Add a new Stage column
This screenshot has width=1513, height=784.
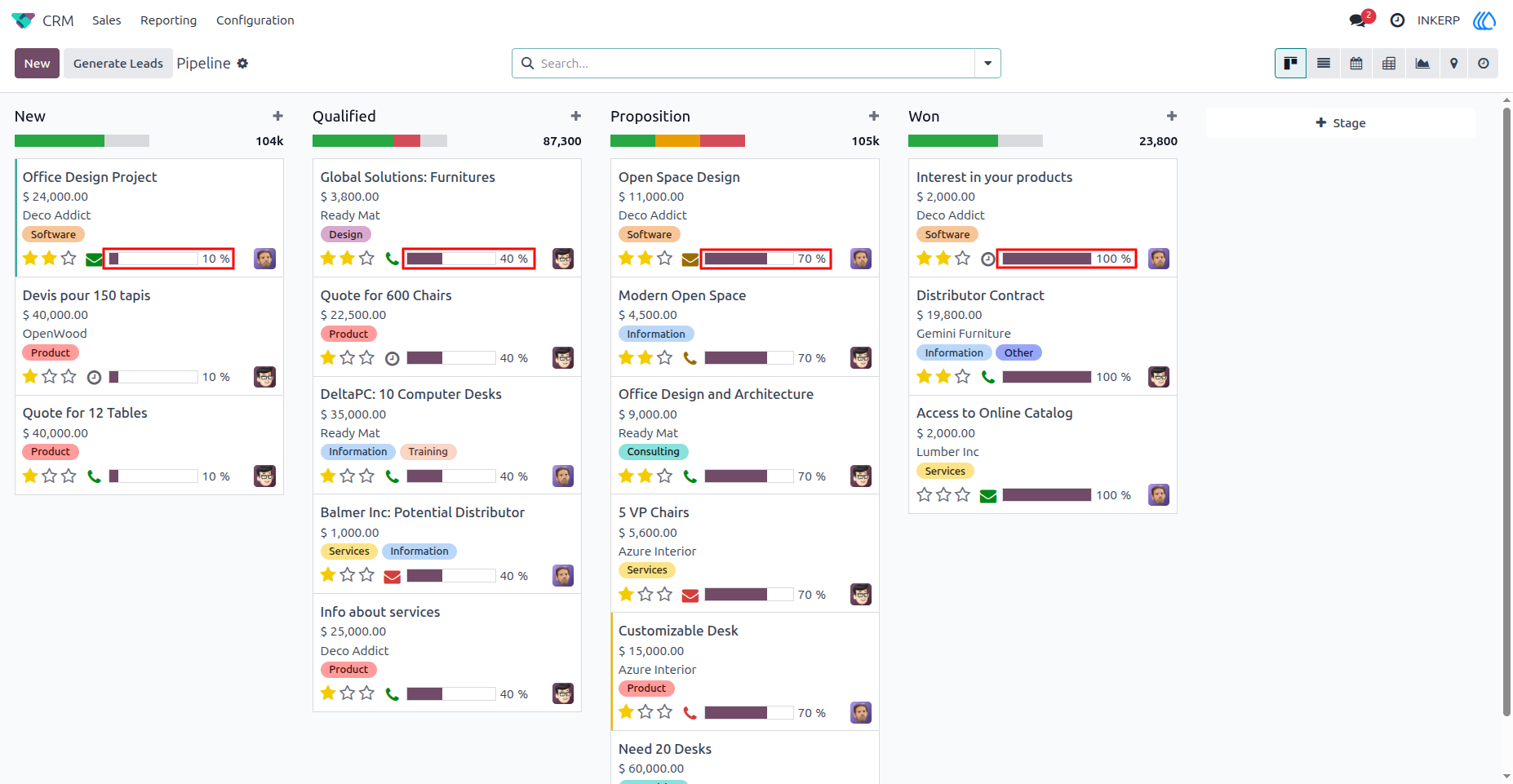pyautogui.click(x=1341, y=123)
